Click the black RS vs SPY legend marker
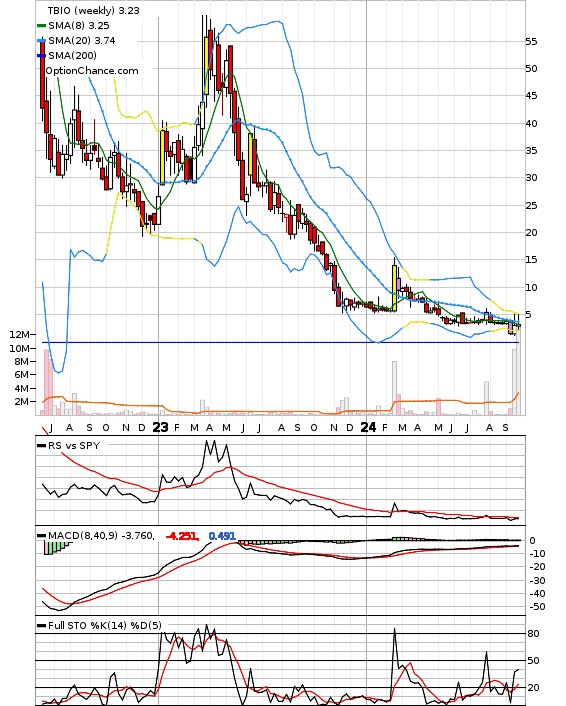Image resolution: width=566 pixels, height=706 pixels. click(41, 446)
